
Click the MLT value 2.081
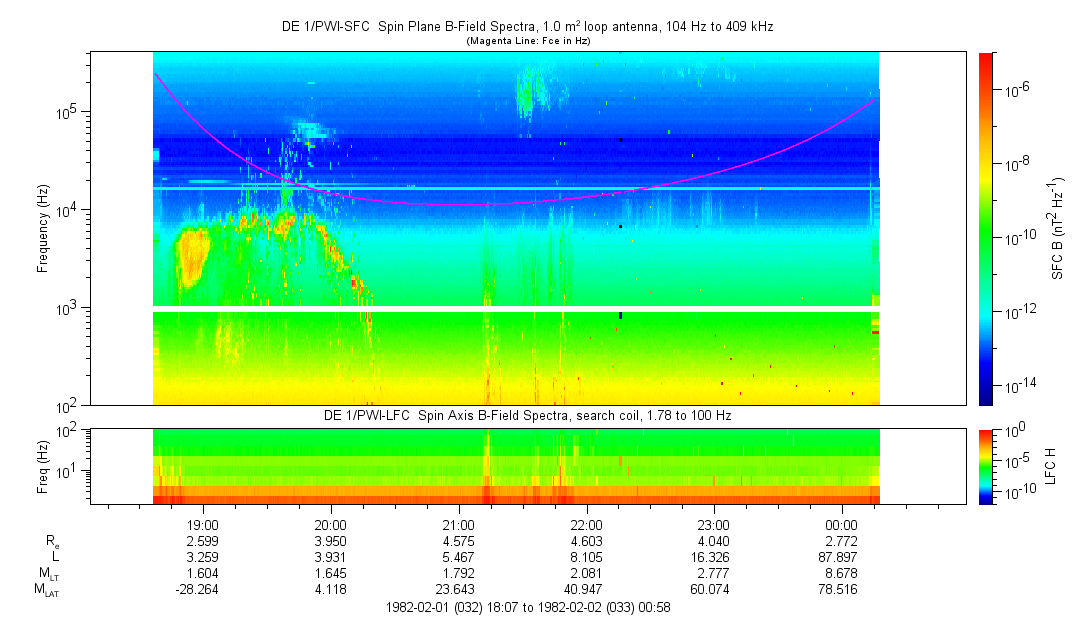pos(586,574)
